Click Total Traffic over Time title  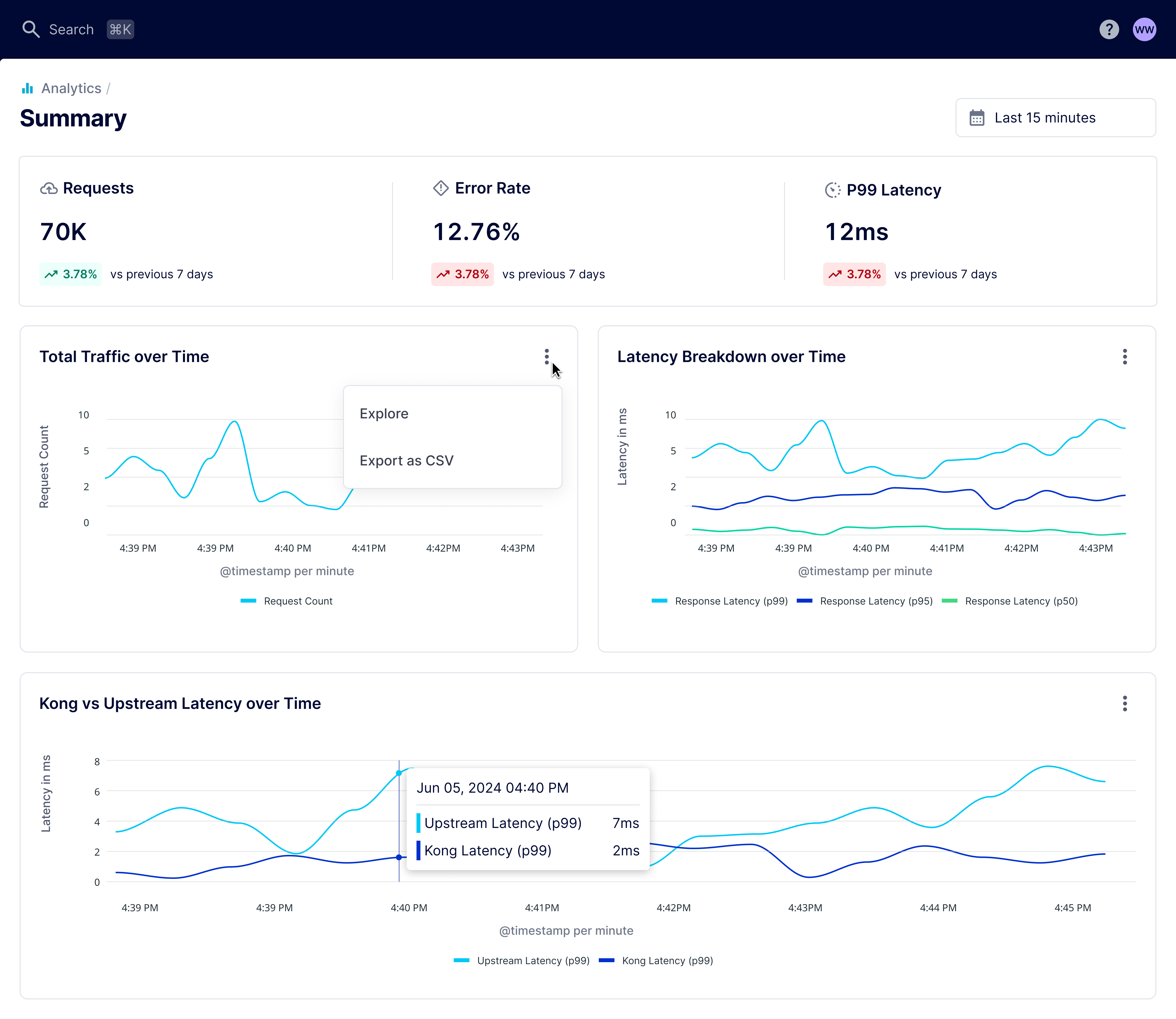(x=124, y=357)
